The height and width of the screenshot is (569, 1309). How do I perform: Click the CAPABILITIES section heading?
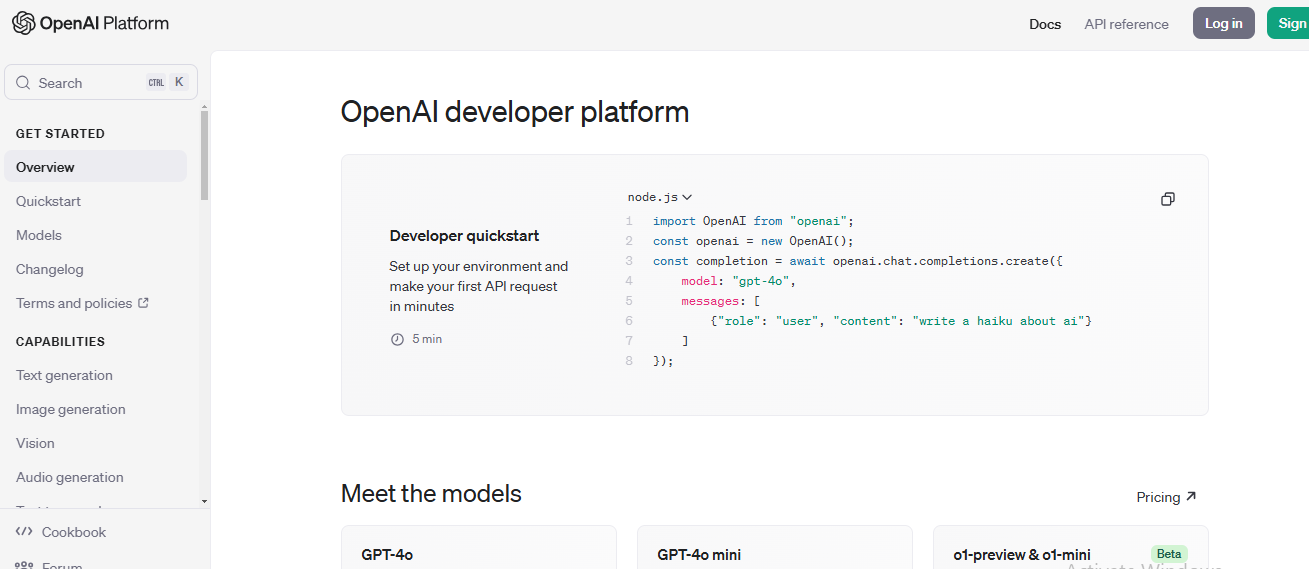[60, 341]
